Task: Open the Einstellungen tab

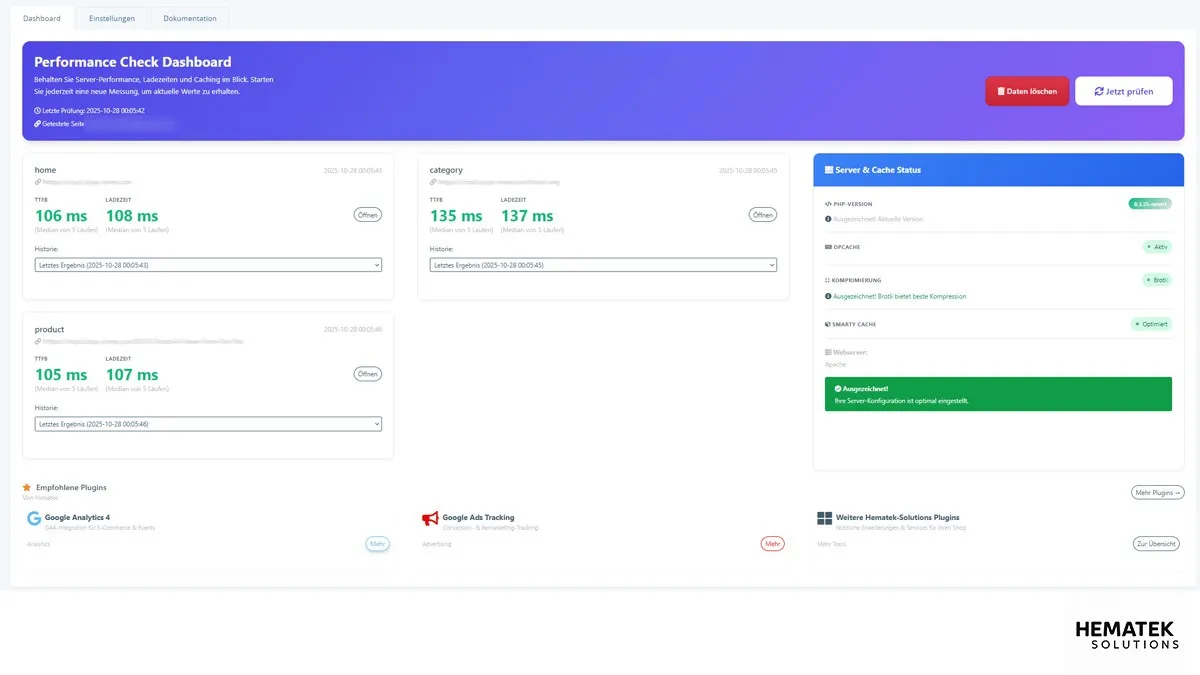Action: (x=112, y=18)
